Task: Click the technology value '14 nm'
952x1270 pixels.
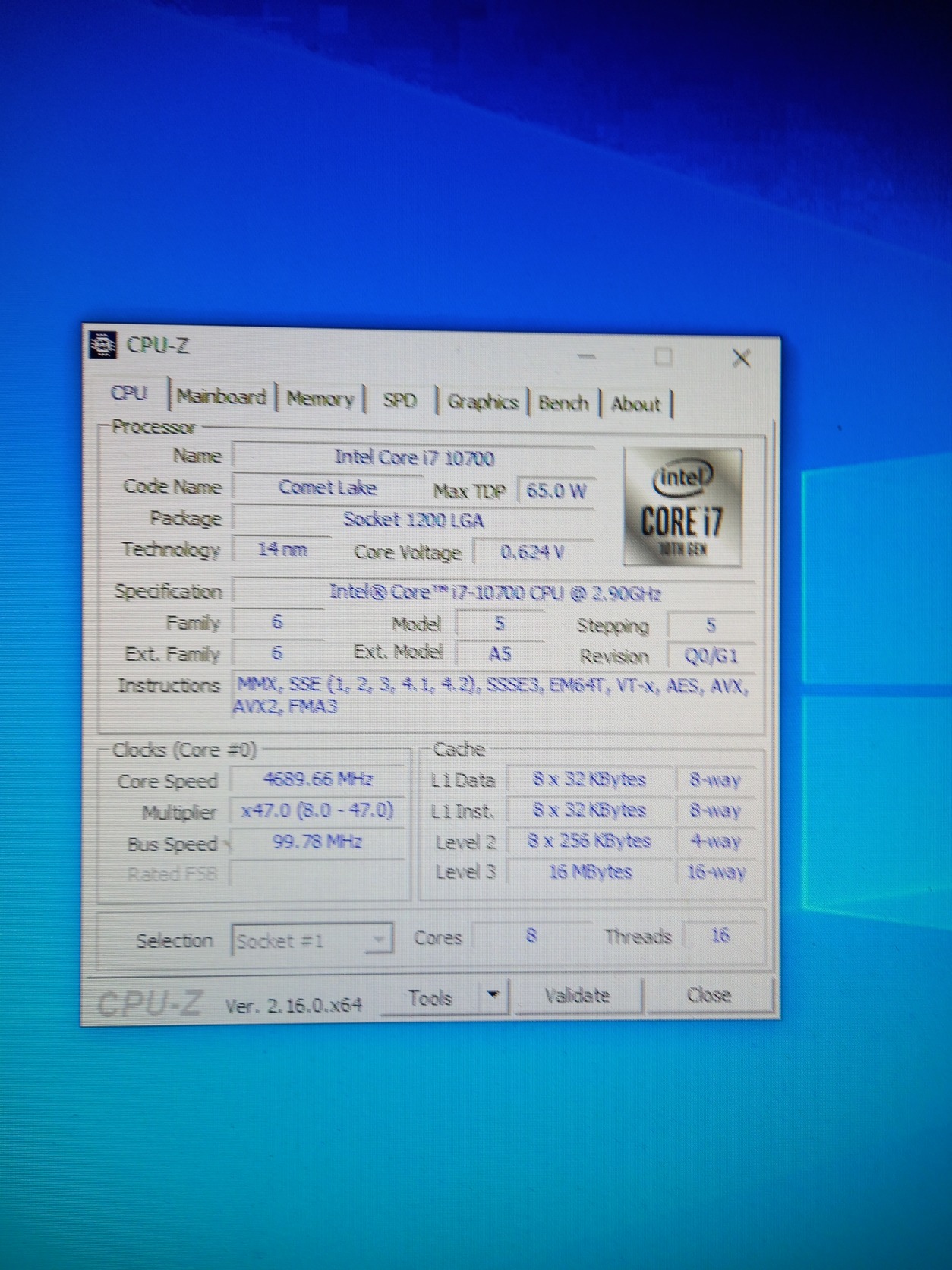Action: pyautogui.click(x=282, y=549)
